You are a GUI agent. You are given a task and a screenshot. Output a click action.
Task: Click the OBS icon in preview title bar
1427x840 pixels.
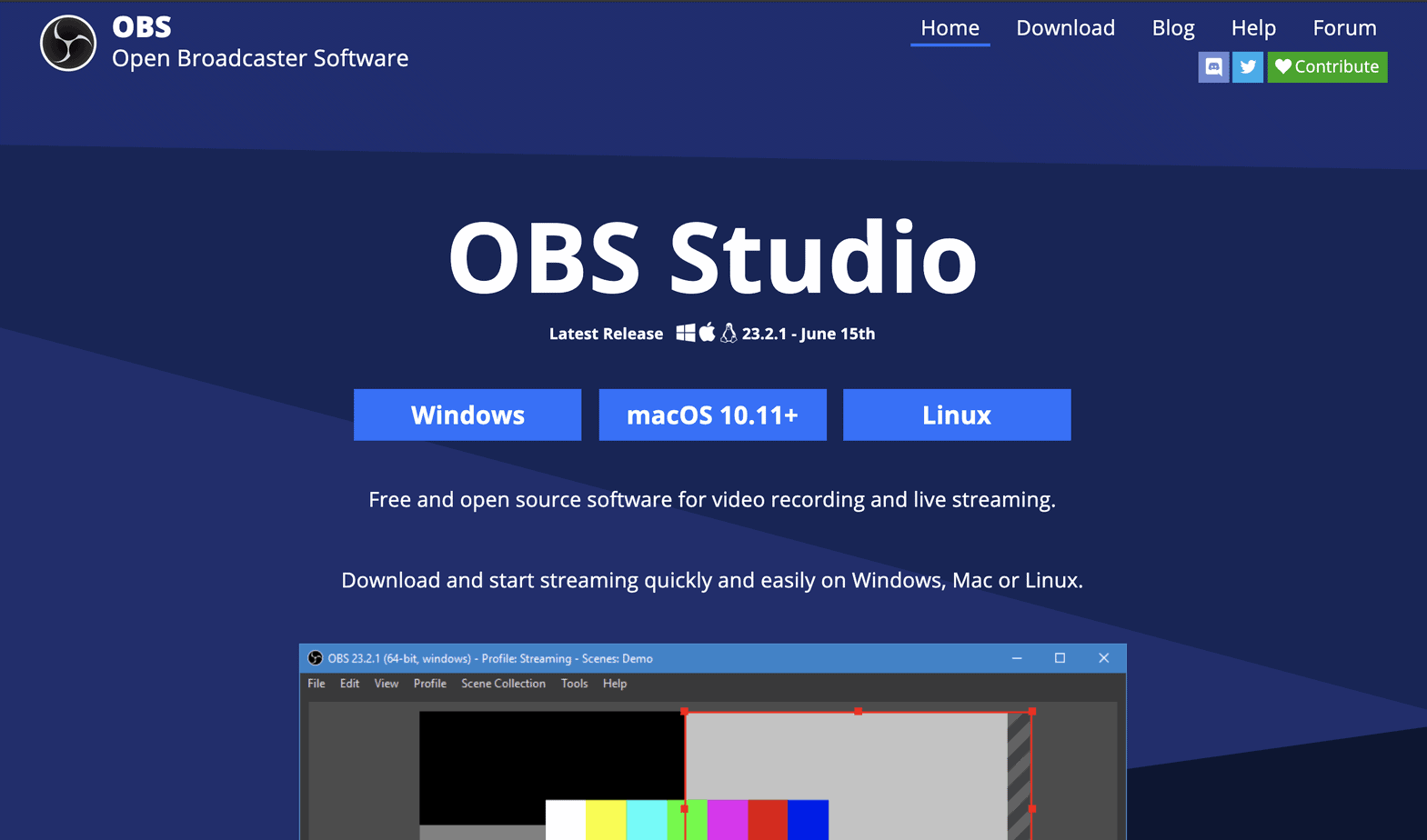pyautogui.click(x=316, y=658)
